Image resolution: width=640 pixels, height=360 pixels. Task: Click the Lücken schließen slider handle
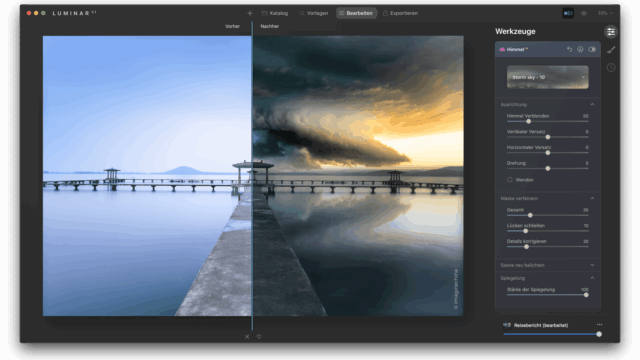(526, 231)
